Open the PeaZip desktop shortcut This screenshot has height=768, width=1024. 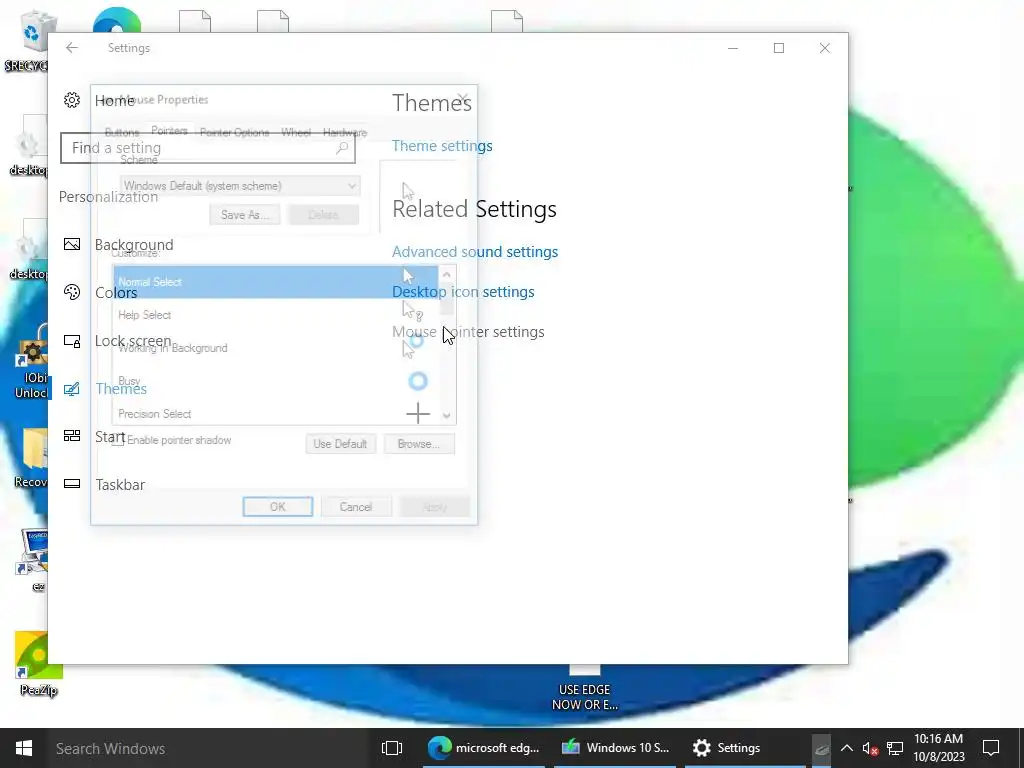pyautogui.click(x=39, y=664)
